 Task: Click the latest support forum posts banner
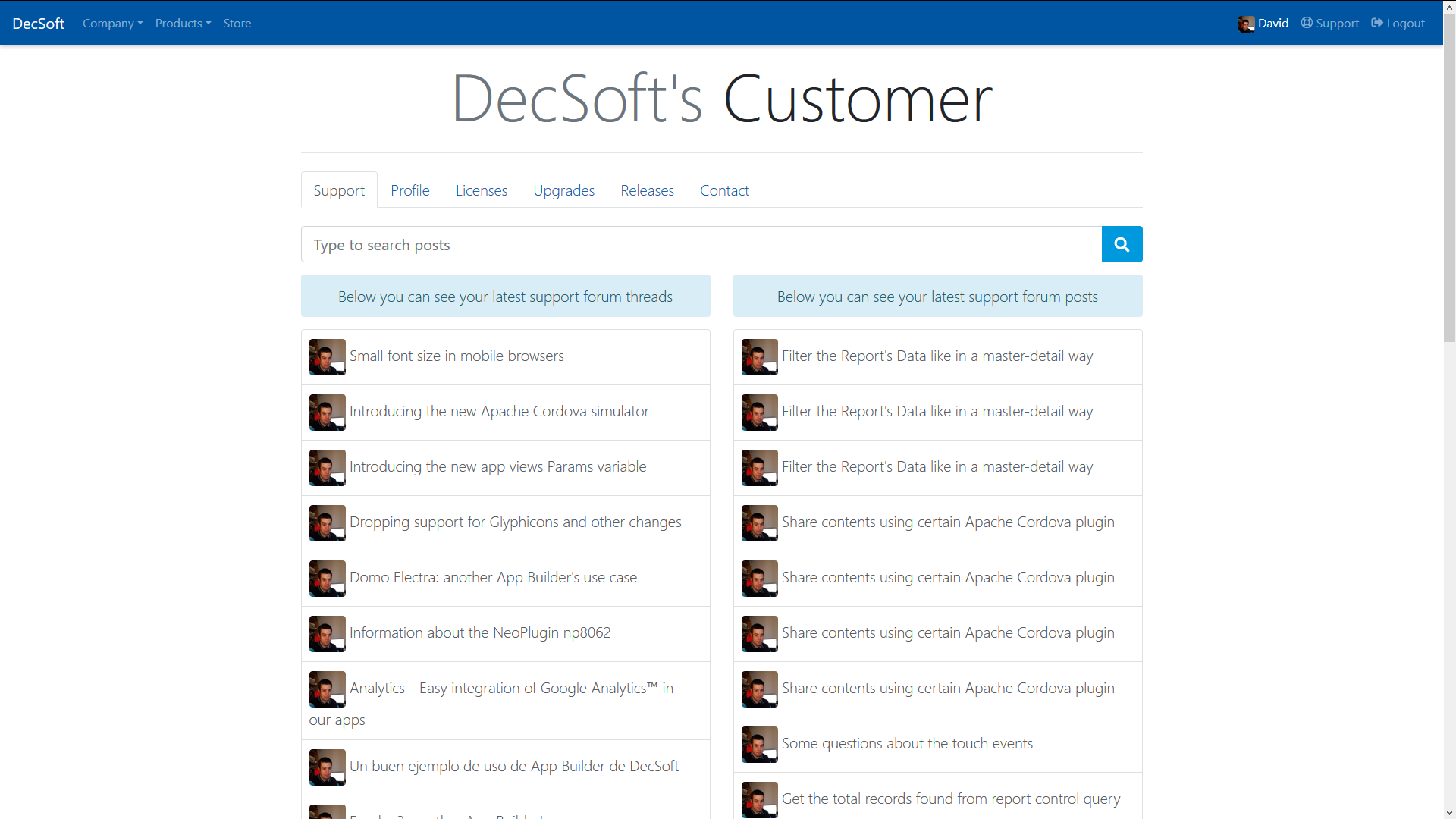tap(938, 296)
